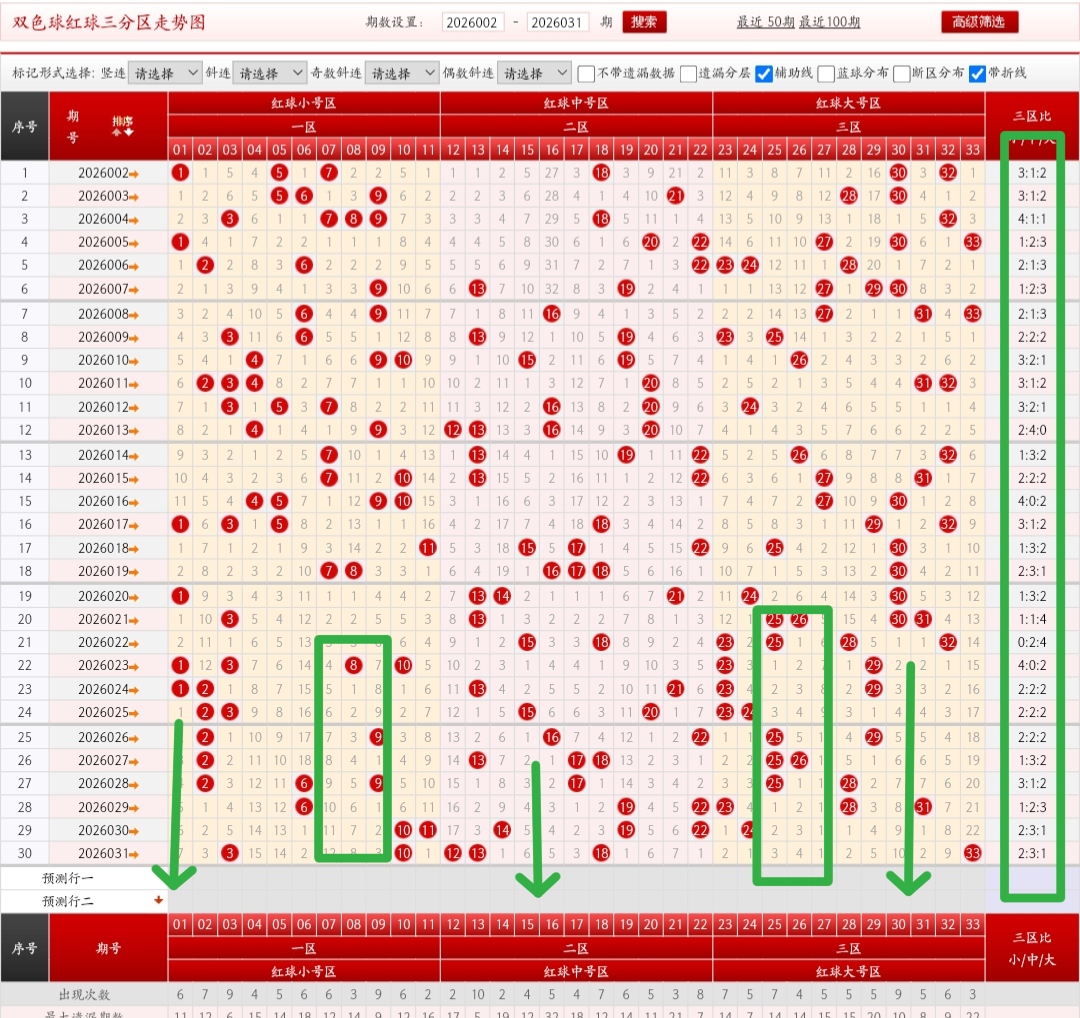This screenshot has height=1018, width=1080.
Task: Click the 红球中号区 top header
Action: [577, 103]
